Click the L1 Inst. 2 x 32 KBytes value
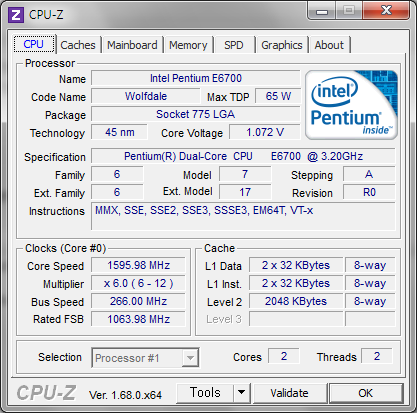 coord(296,283)
